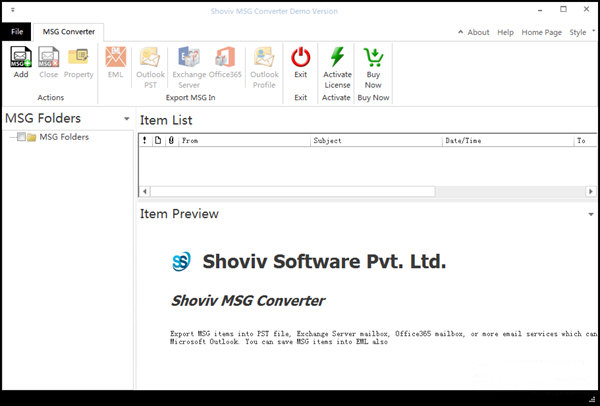The height and width of the screenshot is (406, 600).
Task: Click the red Exit power icon
Action: click(x=301, y=57)
